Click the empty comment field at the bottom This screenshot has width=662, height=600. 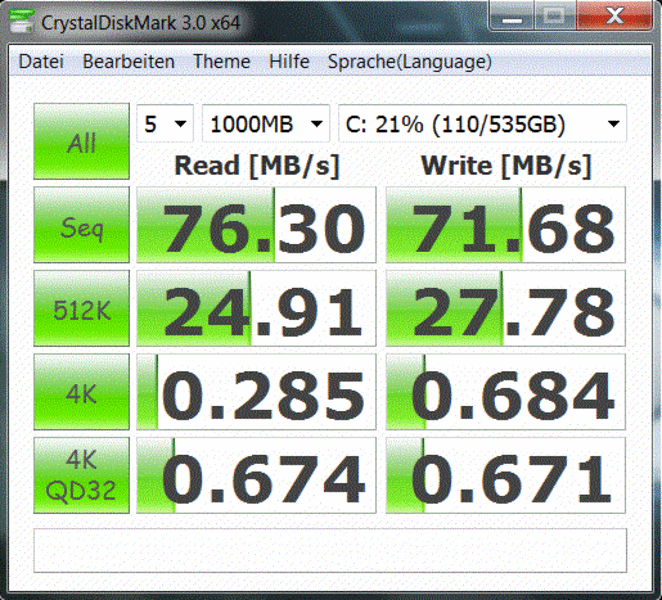[330, 550]
